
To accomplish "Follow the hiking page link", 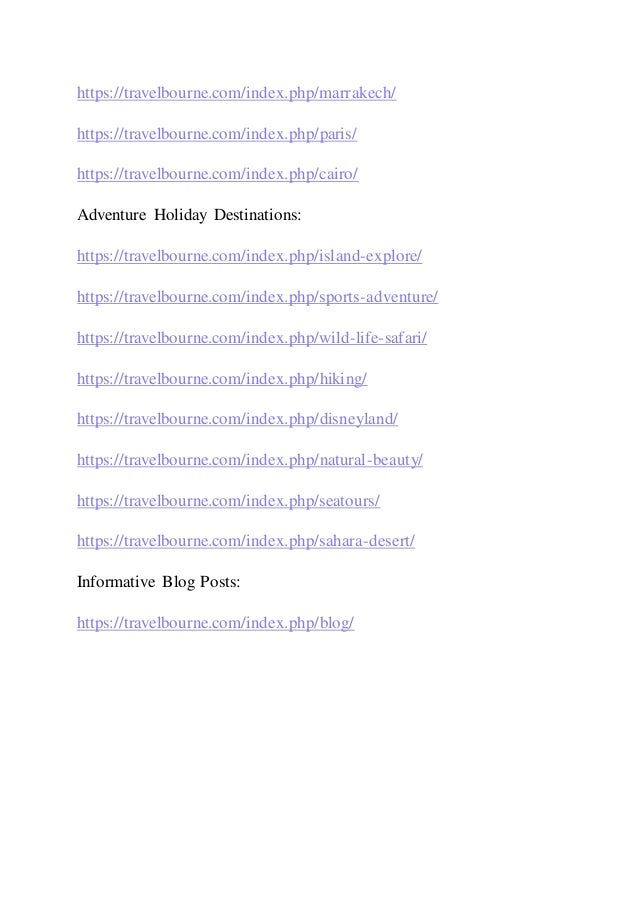I will pyautogui.click(x=222, y=379).
